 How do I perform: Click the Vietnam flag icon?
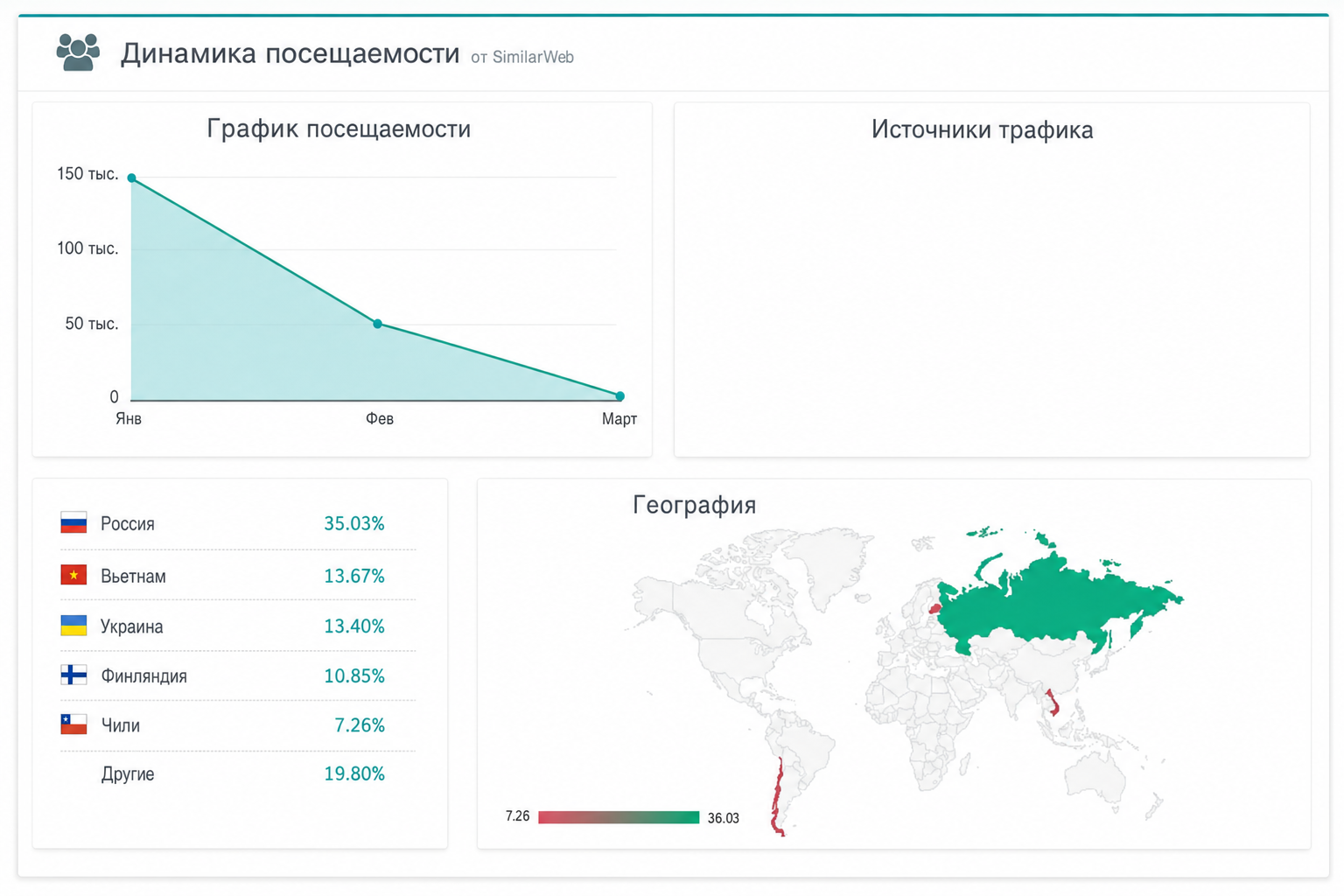coord(73,575)
